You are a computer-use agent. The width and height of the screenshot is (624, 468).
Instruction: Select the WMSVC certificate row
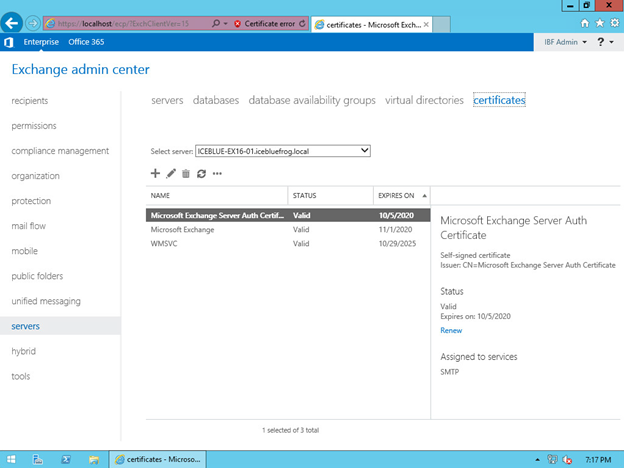(x=288, y=244)
